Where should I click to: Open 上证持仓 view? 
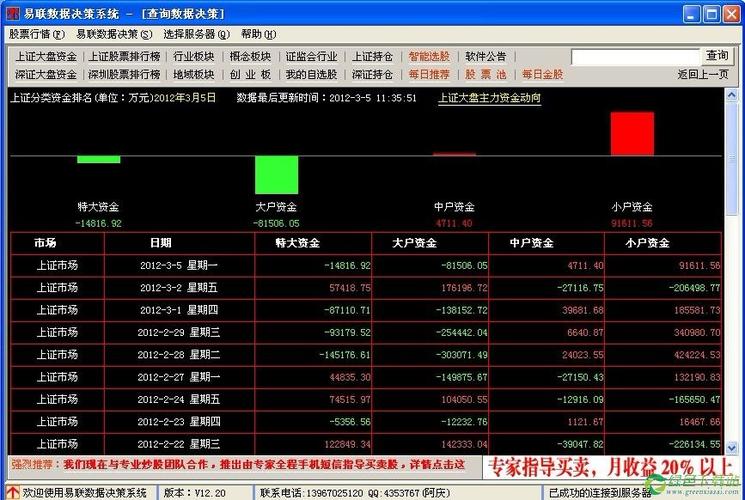pyautogui.click(x=372, y=57)
